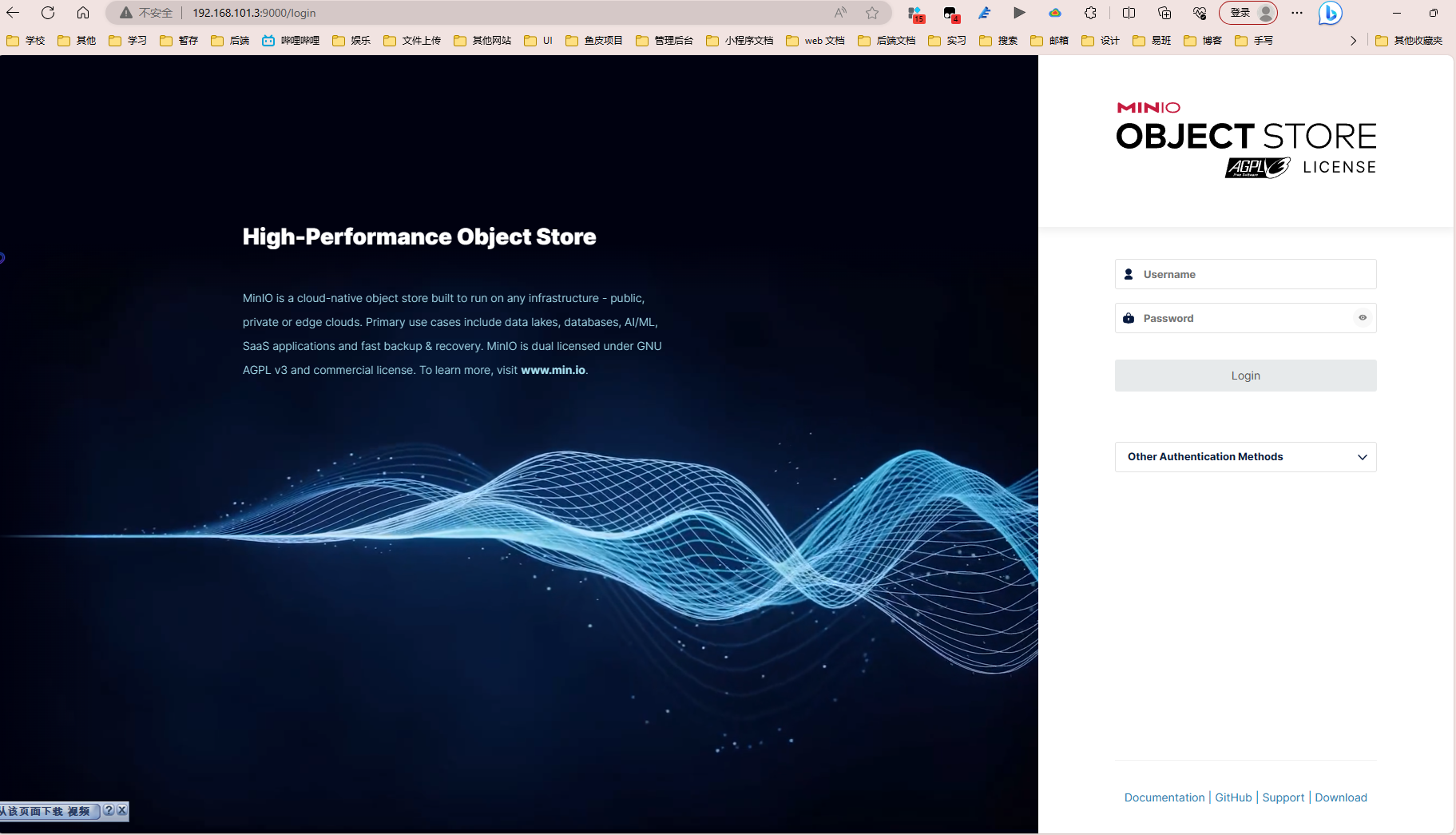The width and height of the screenshot is (1456, 835).
Task: Click the blue feather extension icon
Action: click(x=985, y=13)
